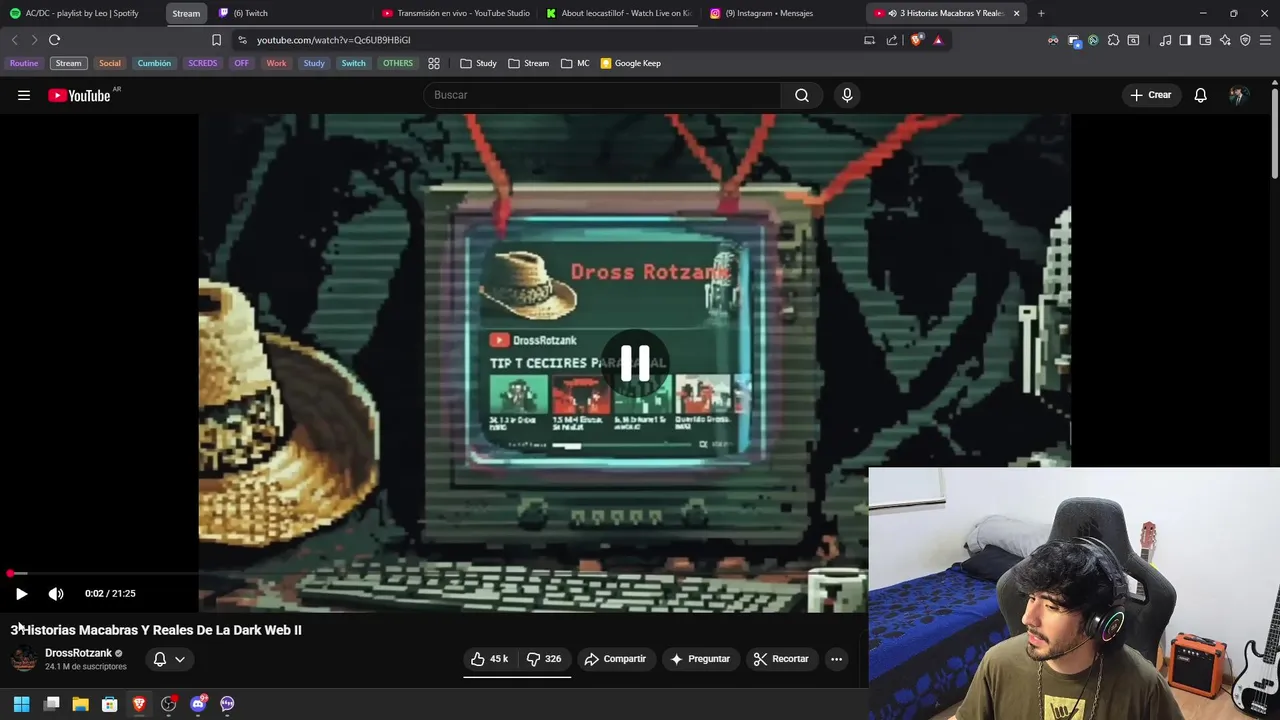This screenshot has width=1280, height=720.
Task: Go back with the browser back arrow
Action: tap(14, 40)
